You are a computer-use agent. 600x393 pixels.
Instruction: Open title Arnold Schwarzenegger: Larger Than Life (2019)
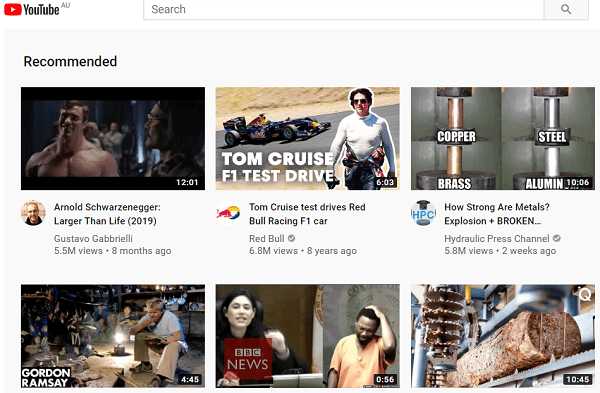(x=107, y=214)
